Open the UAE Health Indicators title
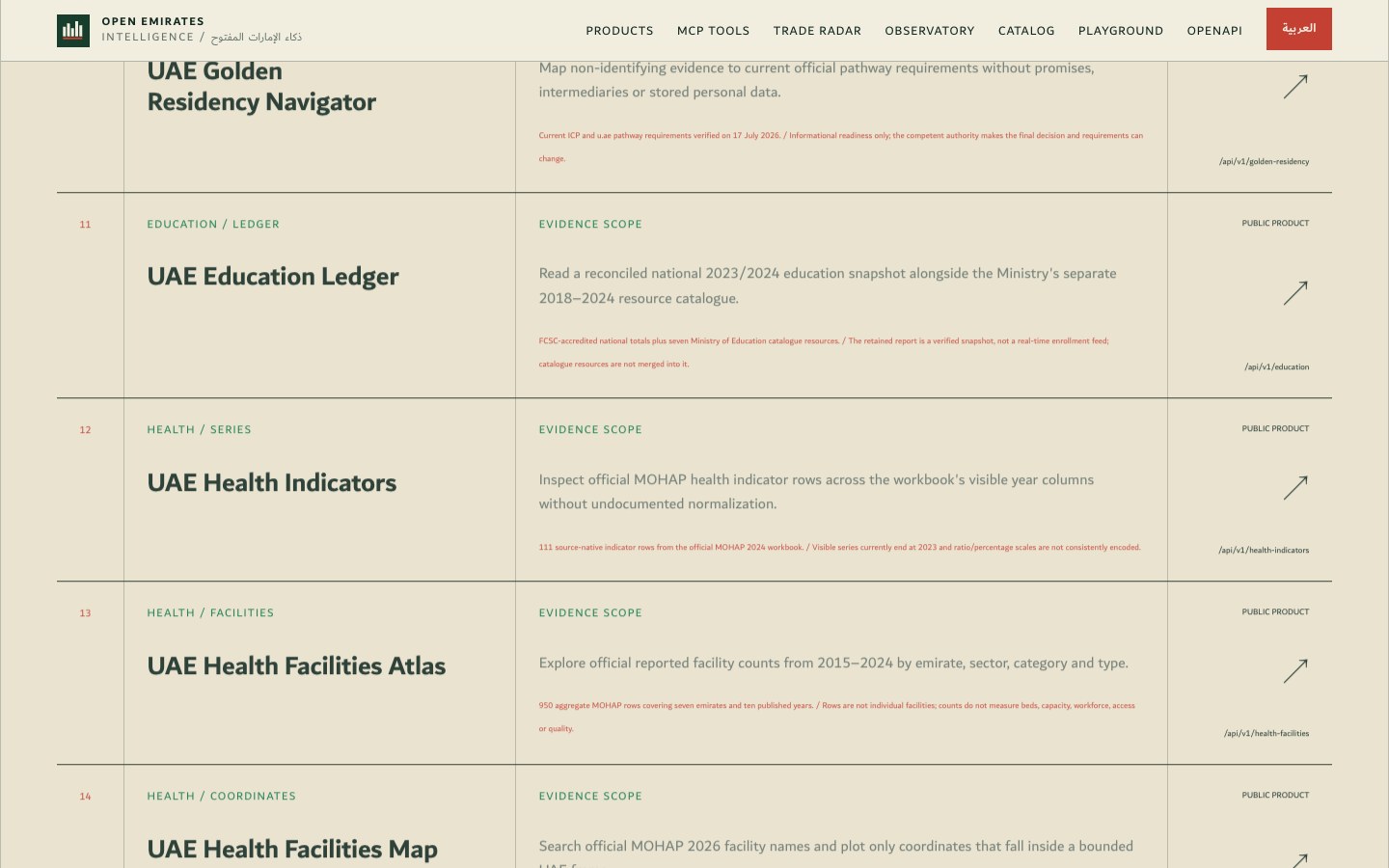The width and height of the screenshot is (1389, 868). [272, 482]
